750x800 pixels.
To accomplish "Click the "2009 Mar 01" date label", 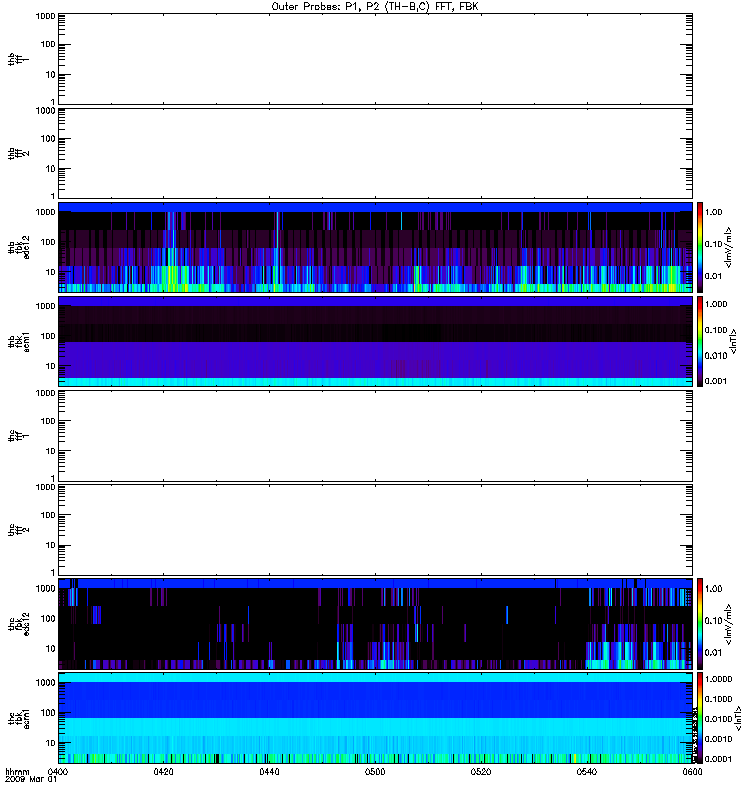I will [31, 780].
